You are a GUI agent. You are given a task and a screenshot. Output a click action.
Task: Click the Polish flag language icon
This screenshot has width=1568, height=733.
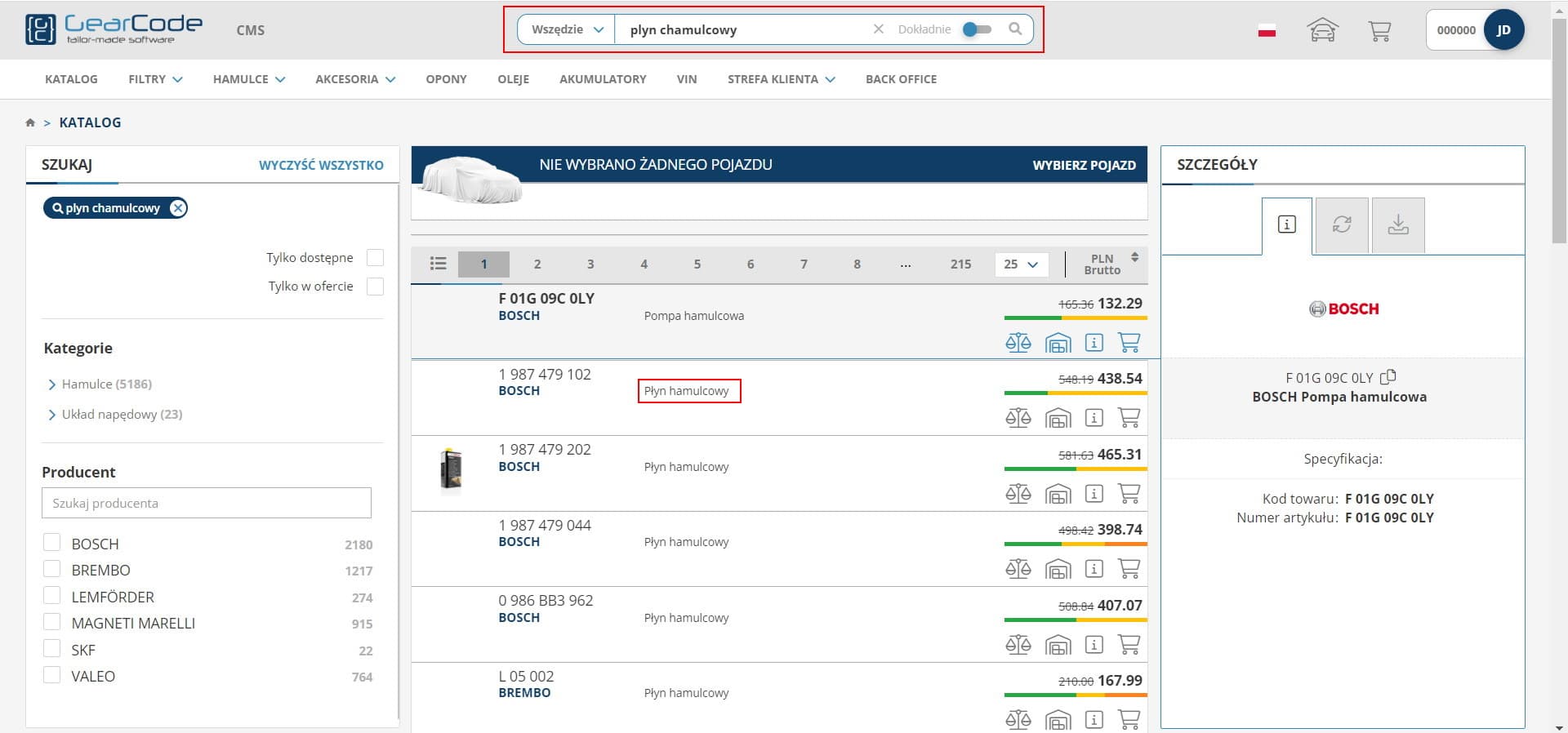(1267, 30)
